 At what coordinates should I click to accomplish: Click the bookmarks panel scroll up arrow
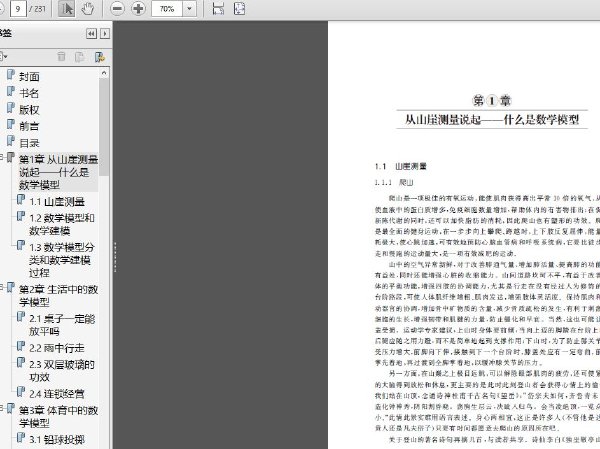104,73
